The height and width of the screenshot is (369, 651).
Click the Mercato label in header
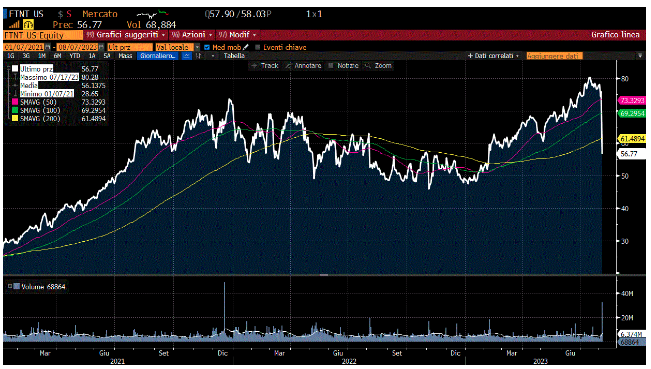click(x=100, y=14)
